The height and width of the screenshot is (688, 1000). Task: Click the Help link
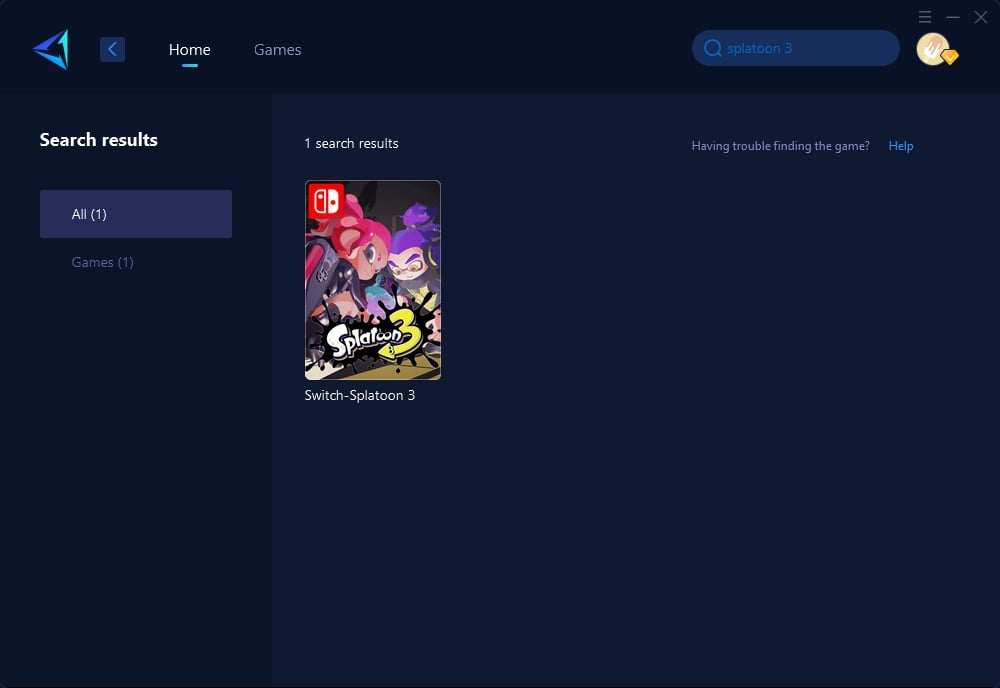(x=901, y=146)
